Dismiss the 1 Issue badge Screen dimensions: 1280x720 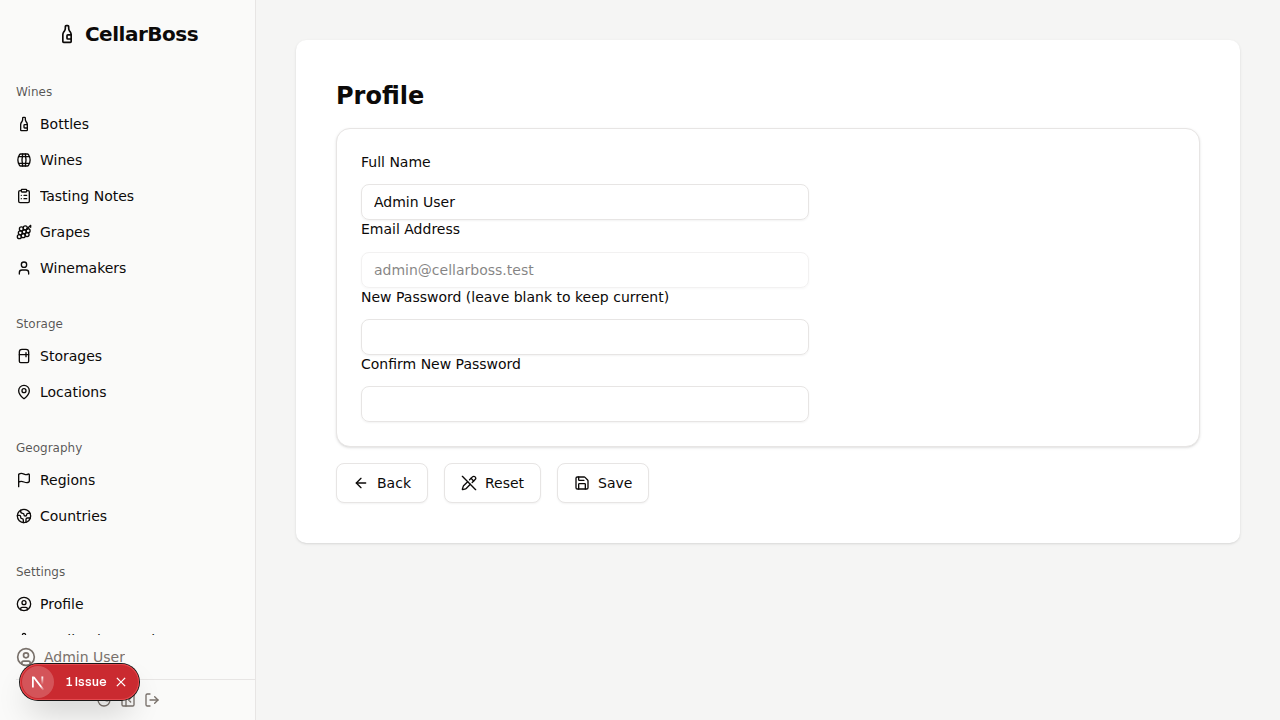121,682
